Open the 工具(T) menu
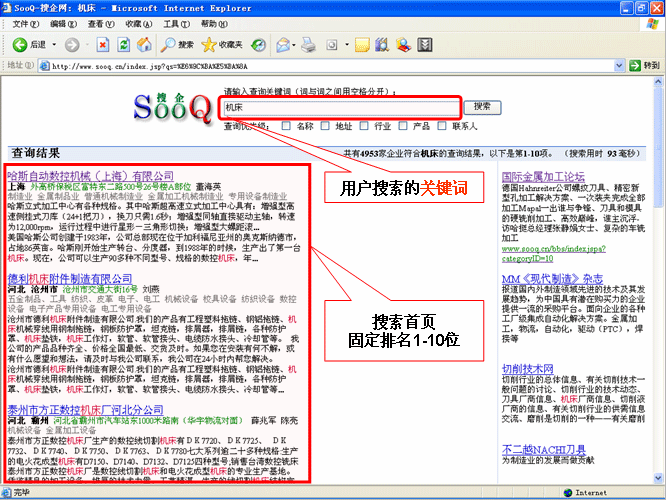 coord(177,24)
